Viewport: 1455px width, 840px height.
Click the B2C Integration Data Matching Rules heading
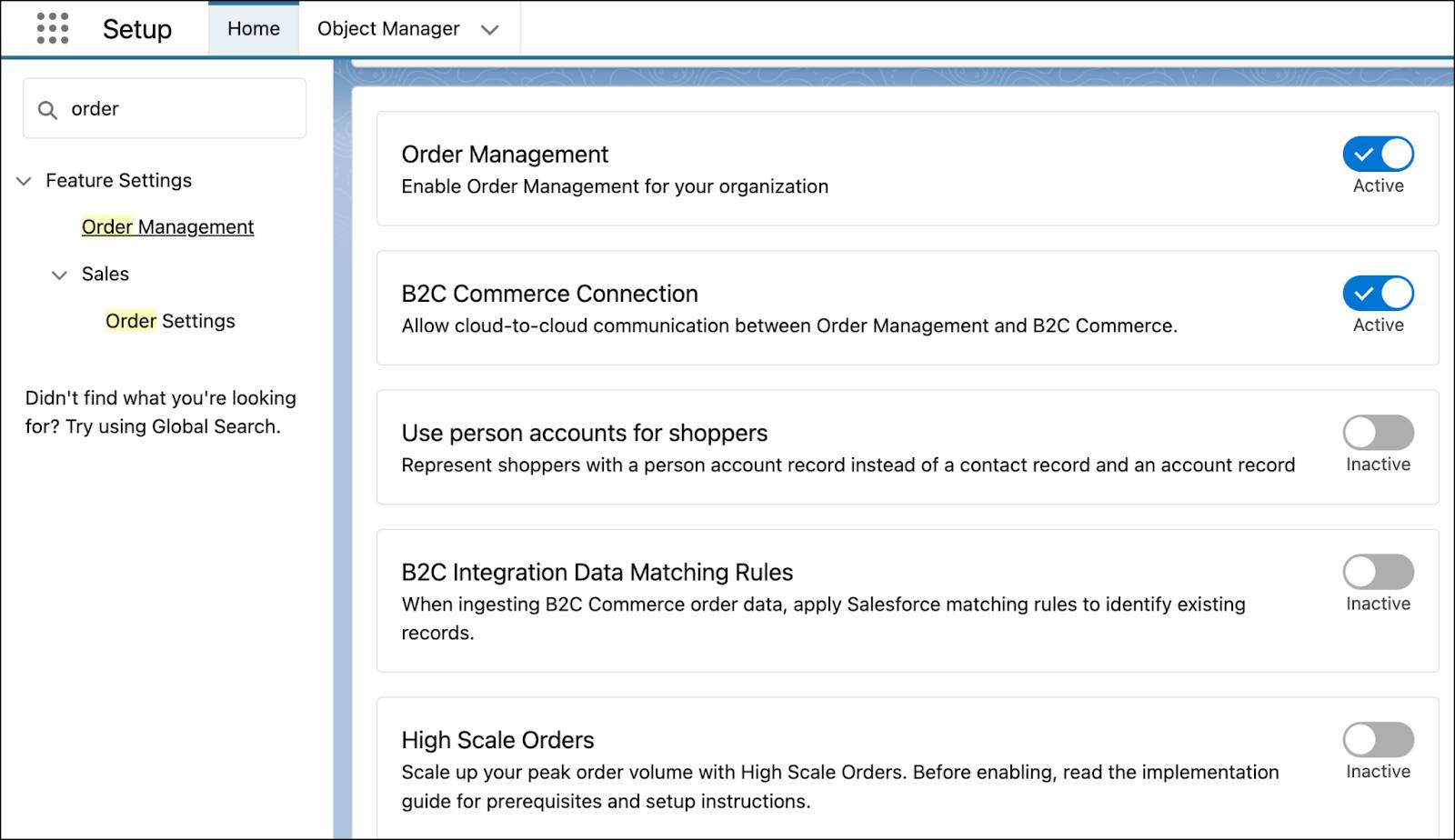pyautogui.click(x=597, y=572)
